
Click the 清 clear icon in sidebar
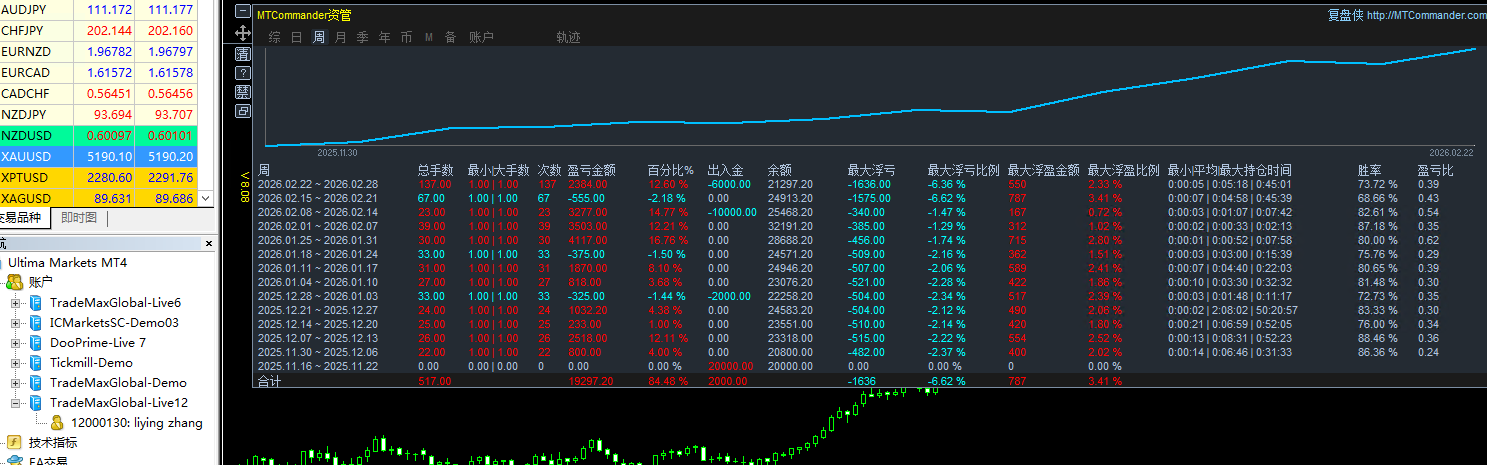pyautogui.click(x=242, y=54)
